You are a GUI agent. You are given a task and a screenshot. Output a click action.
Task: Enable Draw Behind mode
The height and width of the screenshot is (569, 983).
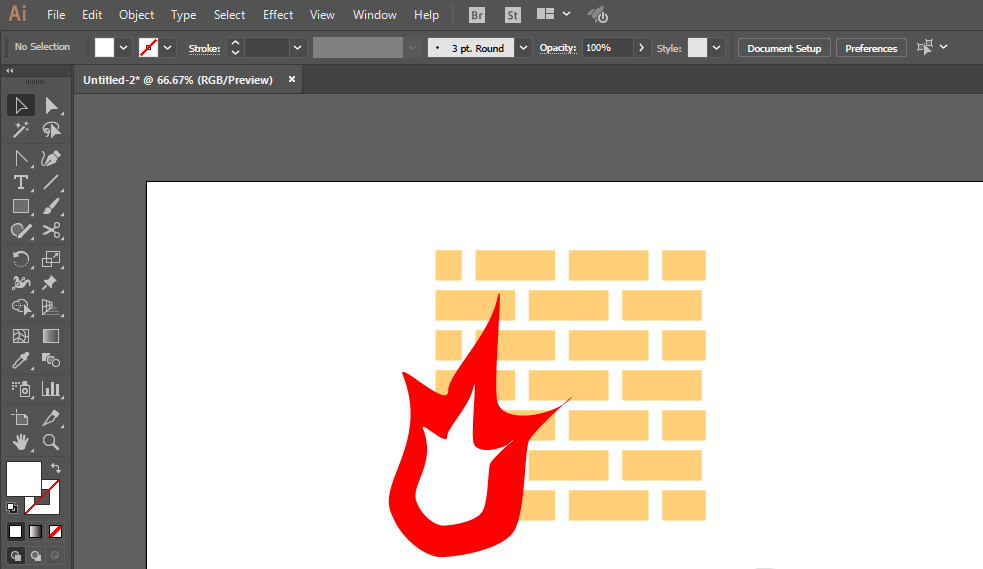click(36, 556)
